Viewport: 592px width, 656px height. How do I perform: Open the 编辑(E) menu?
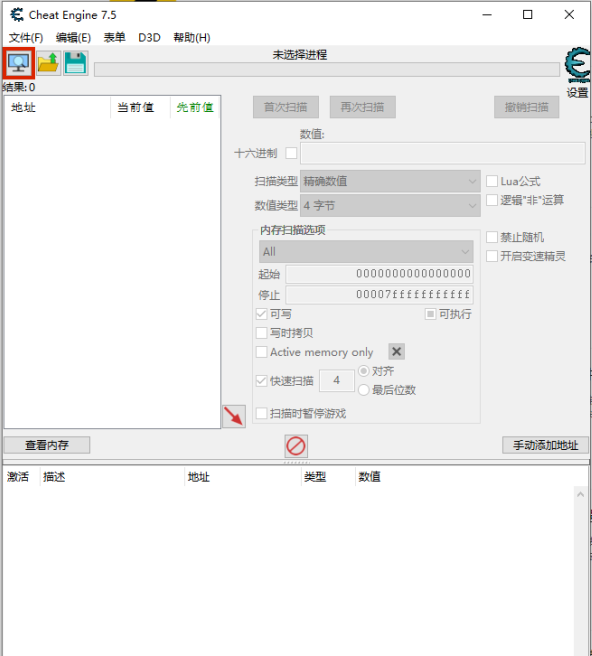coord(74,38)
